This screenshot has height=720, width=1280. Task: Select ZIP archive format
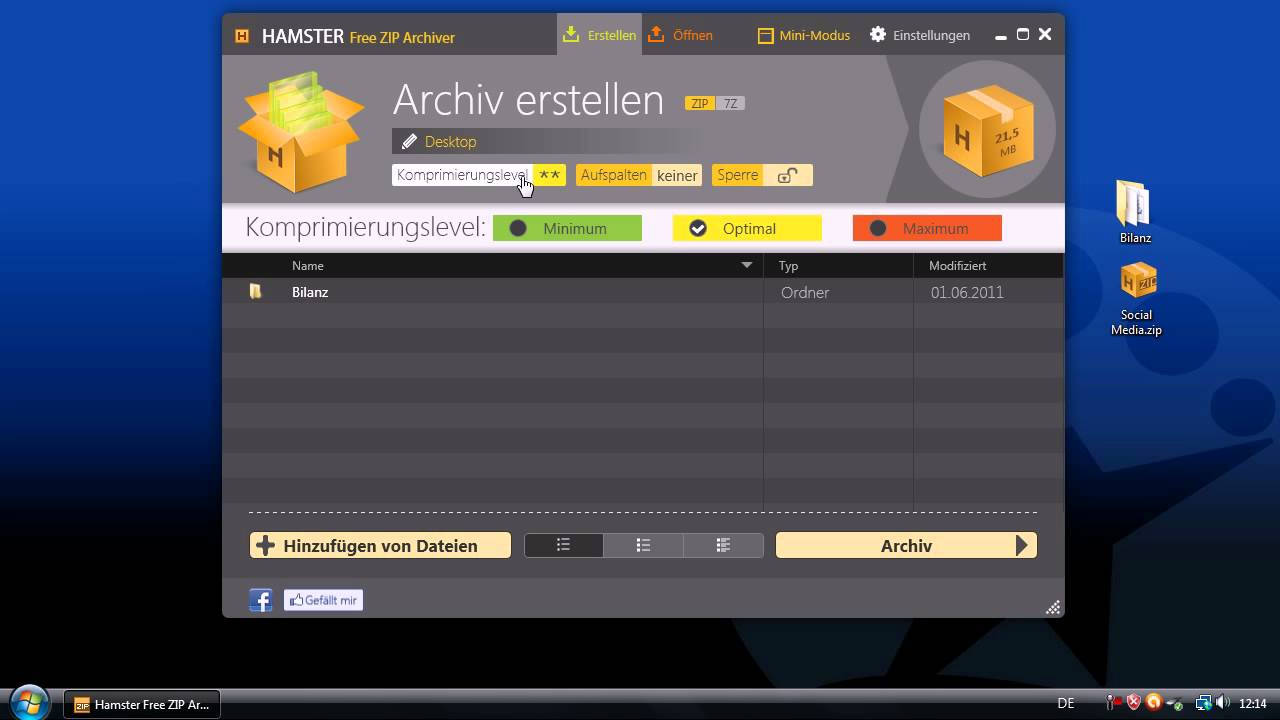pyautogui.click(x=699, y=103)
